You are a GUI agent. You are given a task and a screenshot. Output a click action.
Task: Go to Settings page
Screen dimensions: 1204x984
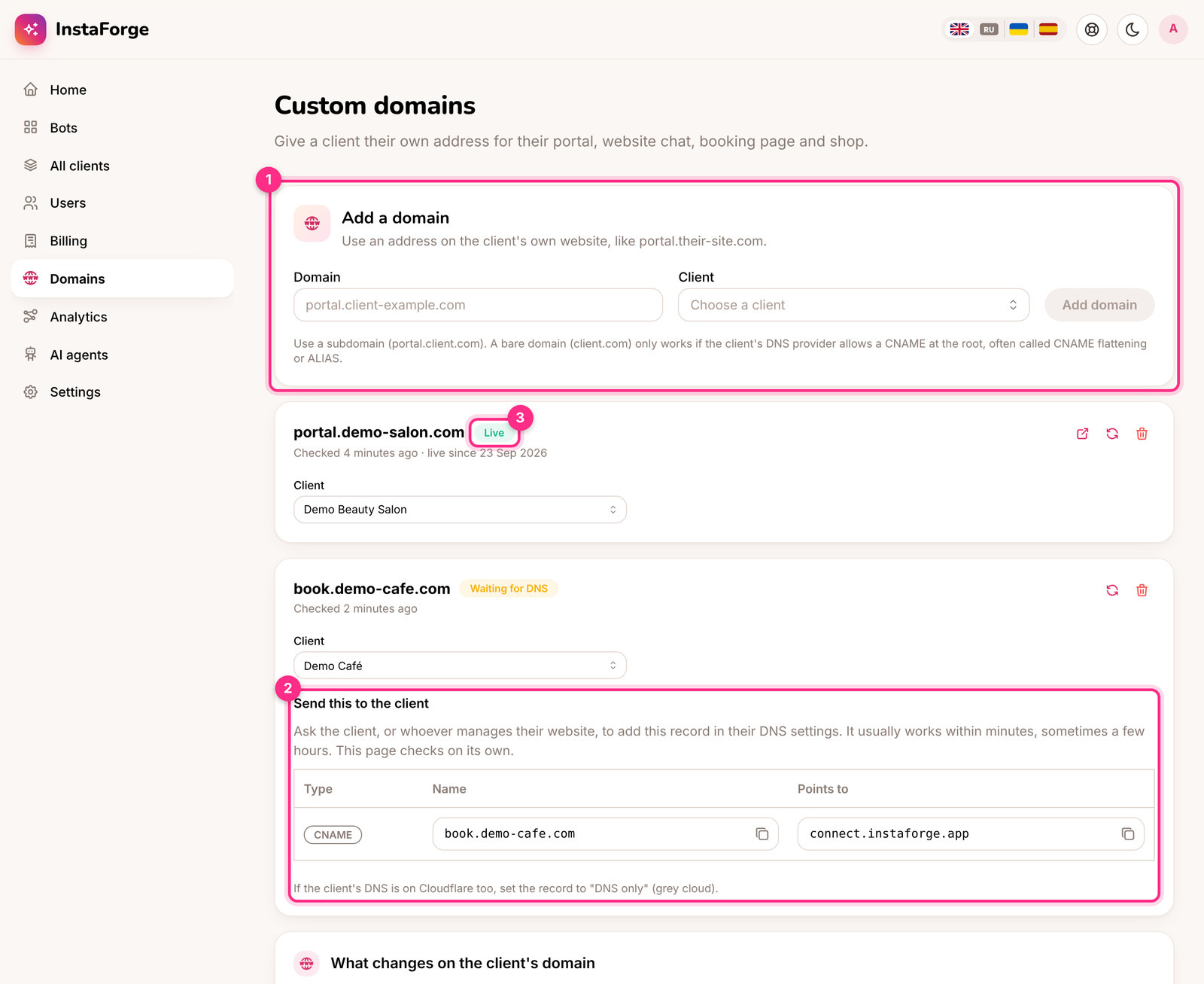122,392
